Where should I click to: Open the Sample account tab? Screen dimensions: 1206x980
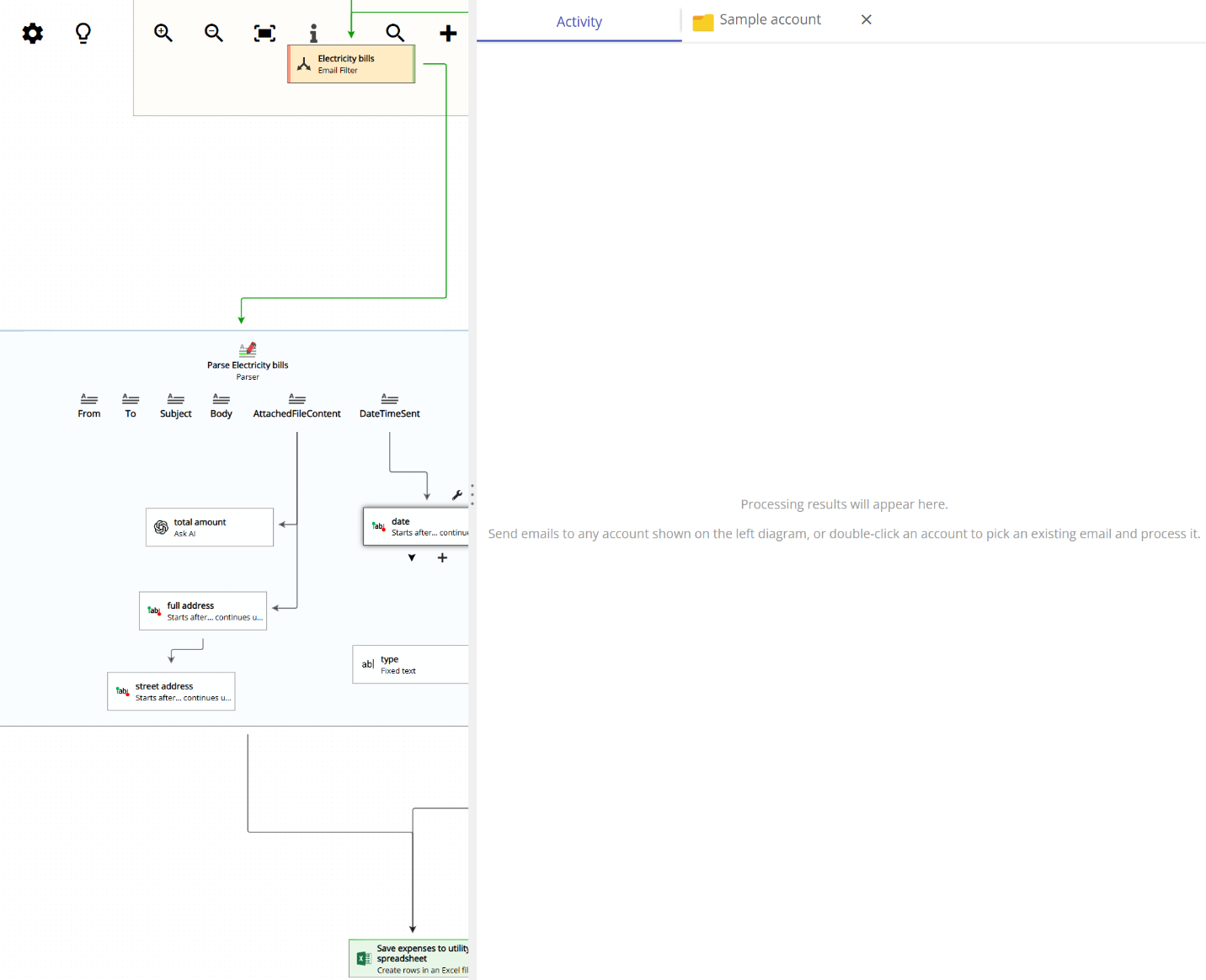tap(768, 19)
